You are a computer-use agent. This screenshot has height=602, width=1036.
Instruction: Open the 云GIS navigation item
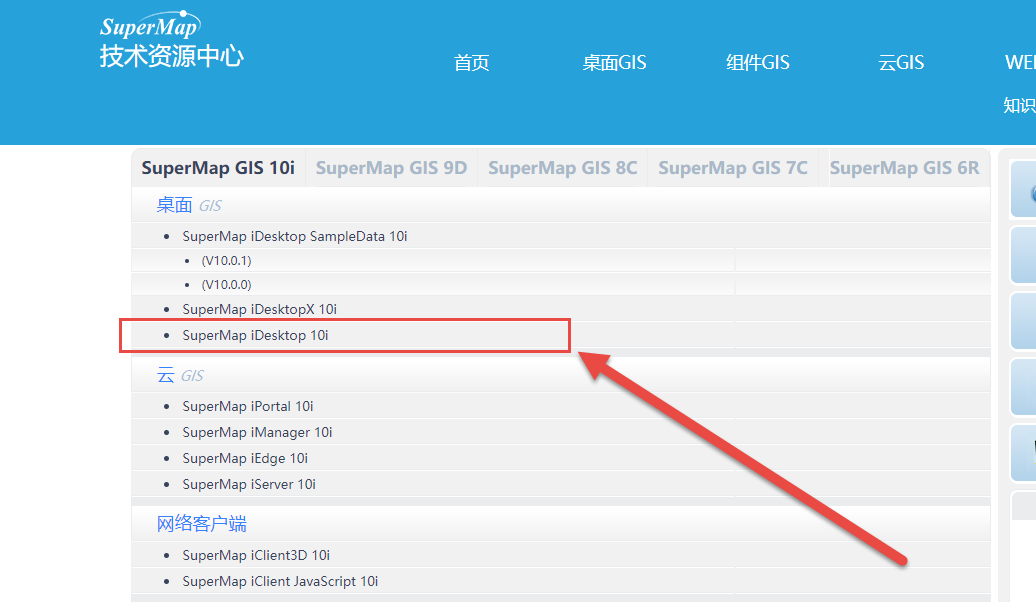(901, 63)
